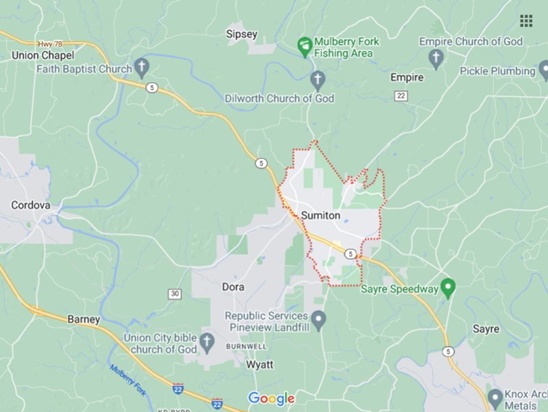Image resolution: width=548 pixels, height=412 pixels.
Task: Click the Sipsey town label
Action: [x=241, y=34]
